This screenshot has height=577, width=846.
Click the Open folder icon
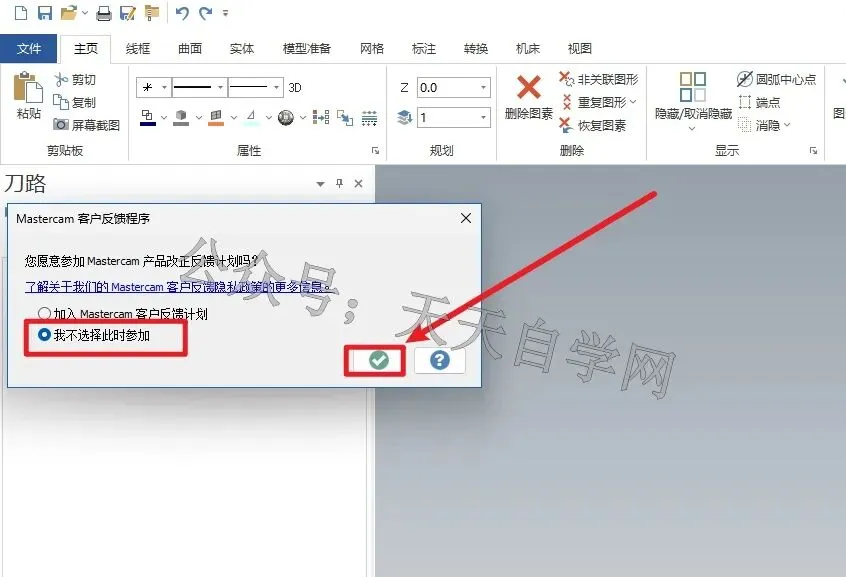click(69, 12)
